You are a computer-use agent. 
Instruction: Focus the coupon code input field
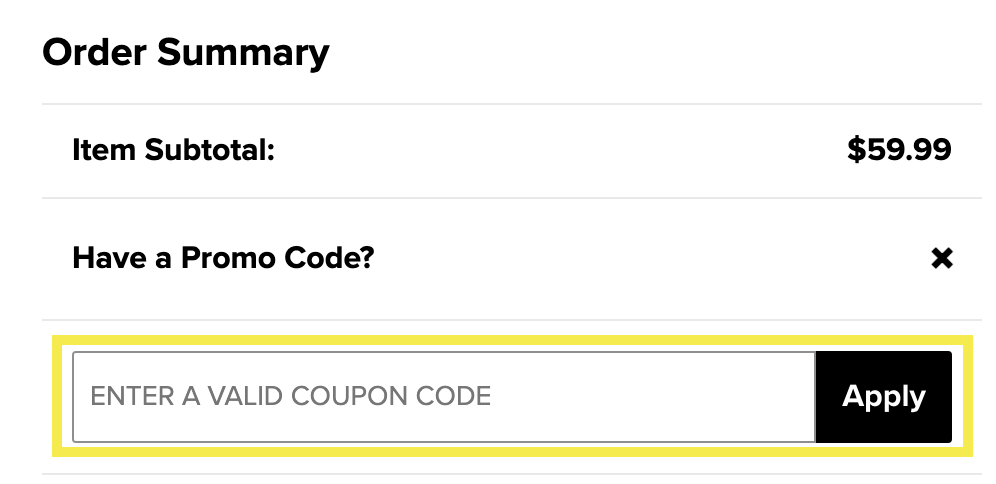tap(444, 397)
